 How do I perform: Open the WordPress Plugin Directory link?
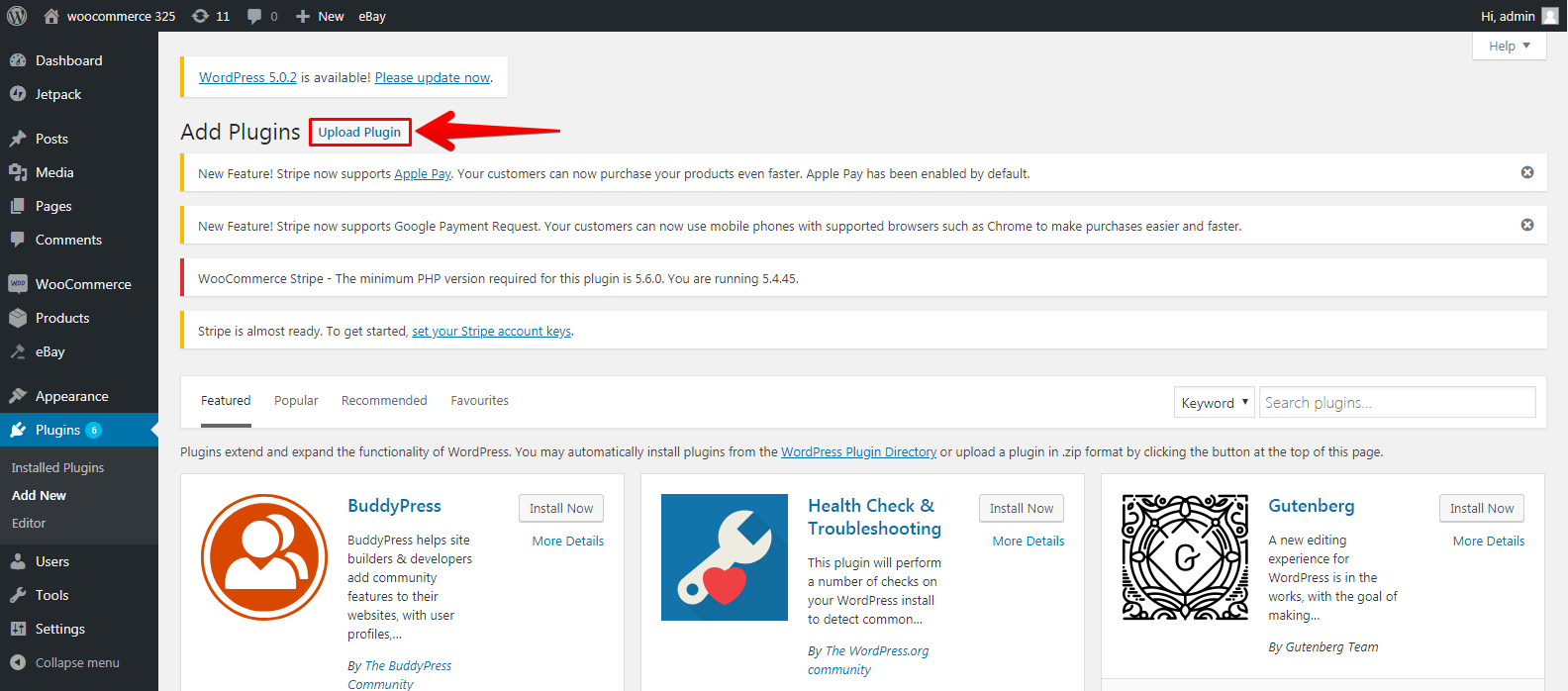pyautogui.click(x=858, y=451)
